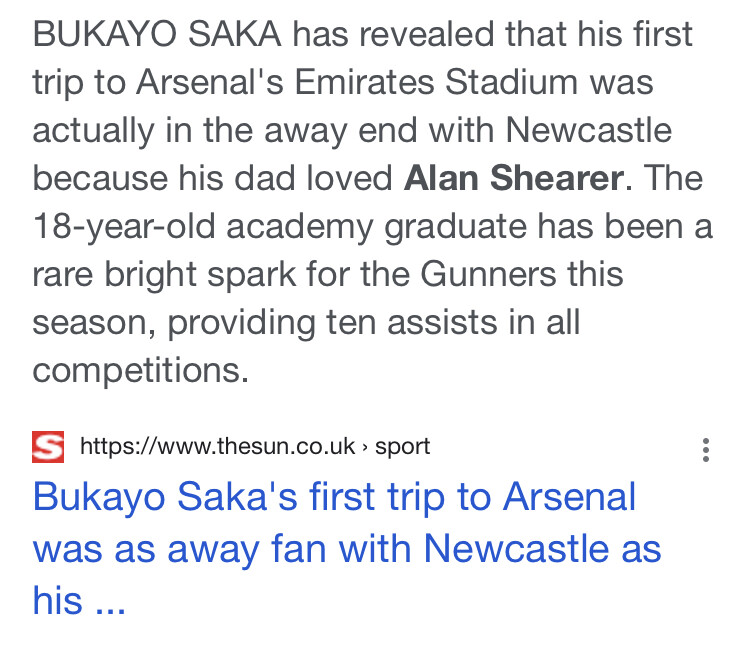Select the 'sport' breadcrumb after the URL
The image size is (750, 650).
pos(402,447)
